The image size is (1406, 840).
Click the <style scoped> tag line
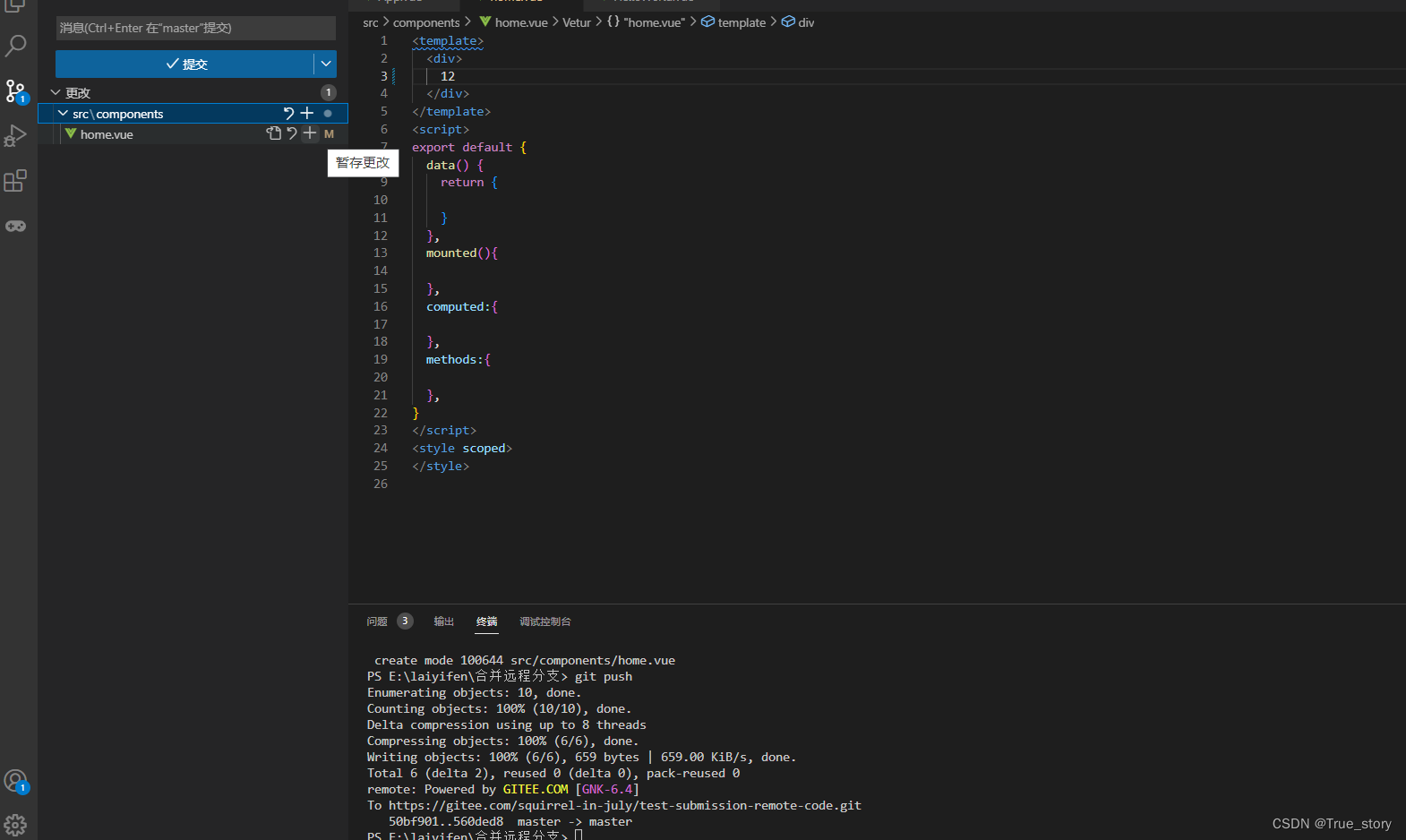462,448
